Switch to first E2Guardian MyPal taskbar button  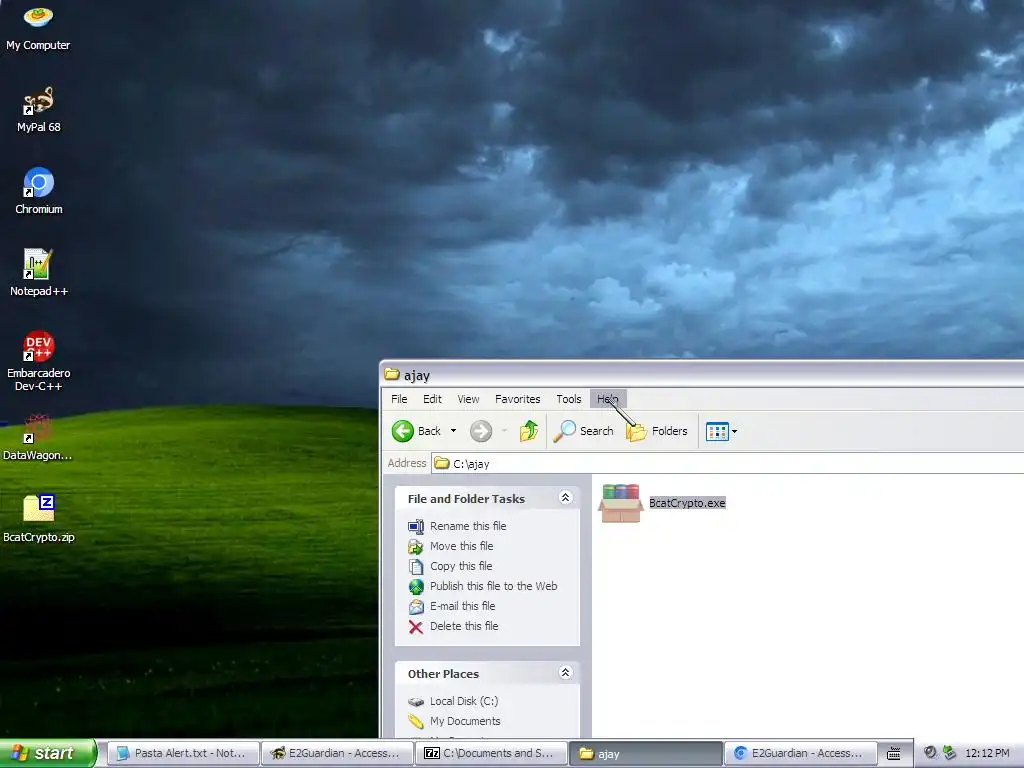337,754
